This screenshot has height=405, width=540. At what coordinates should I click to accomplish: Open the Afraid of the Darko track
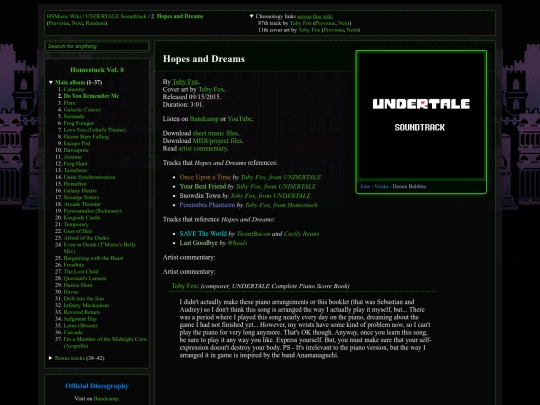[86, 238]
